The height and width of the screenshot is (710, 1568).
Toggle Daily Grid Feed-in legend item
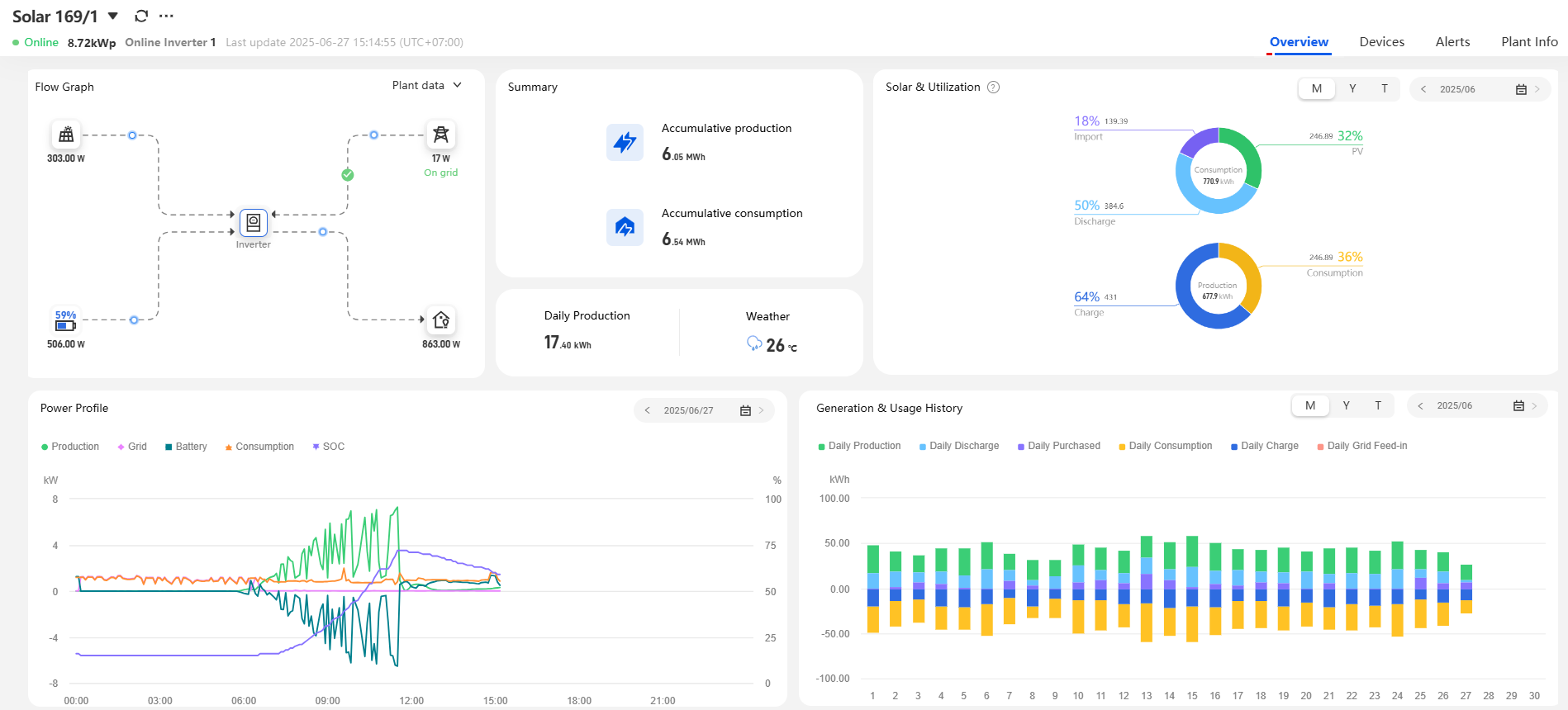pyautogui.click(x=1361, y=446)
